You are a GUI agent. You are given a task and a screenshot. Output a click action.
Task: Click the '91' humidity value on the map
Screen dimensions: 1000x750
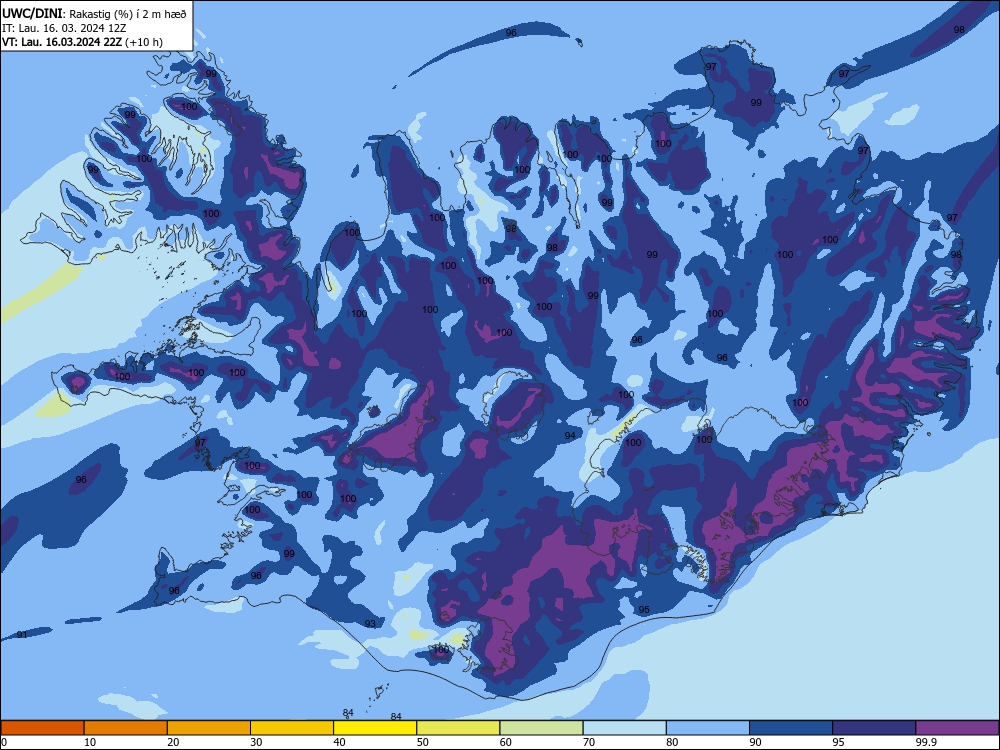pos(22,635)
